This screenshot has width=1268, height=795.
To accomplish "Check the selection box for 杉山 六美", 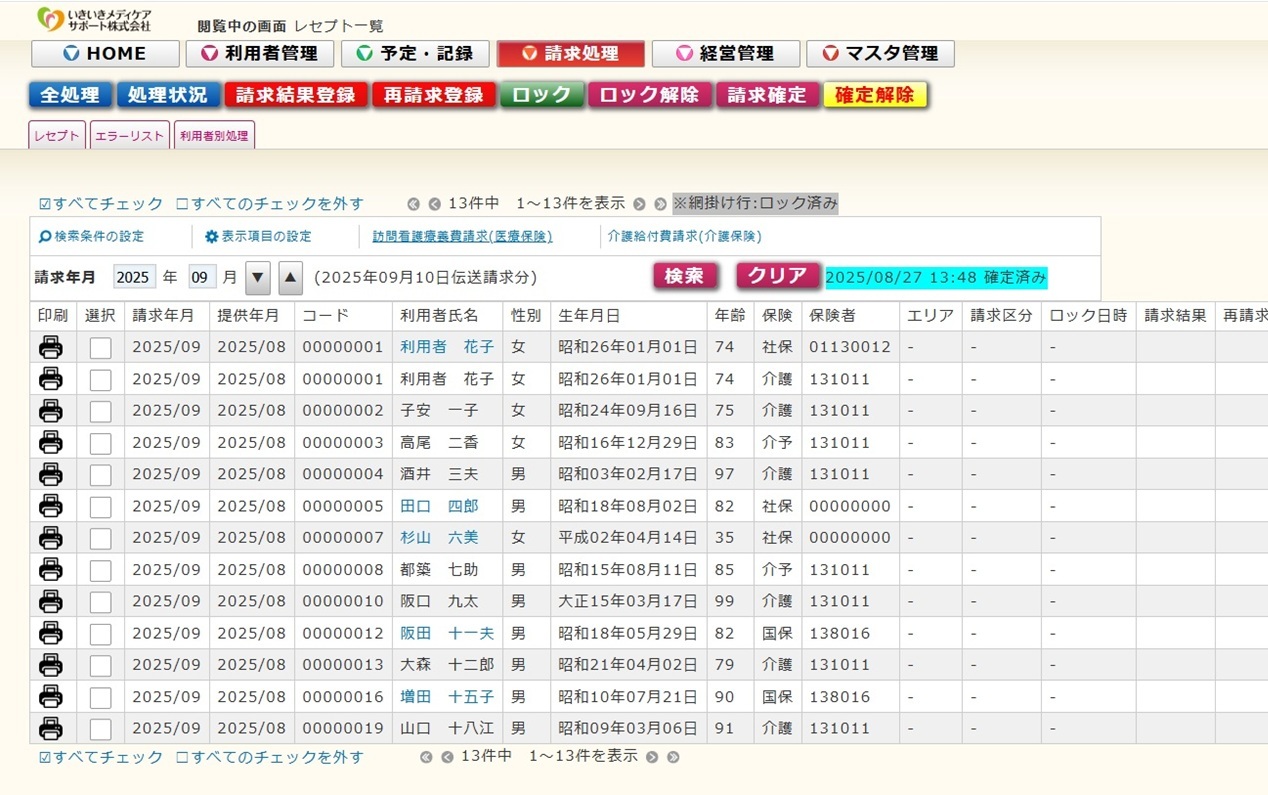I will point(100,538).
